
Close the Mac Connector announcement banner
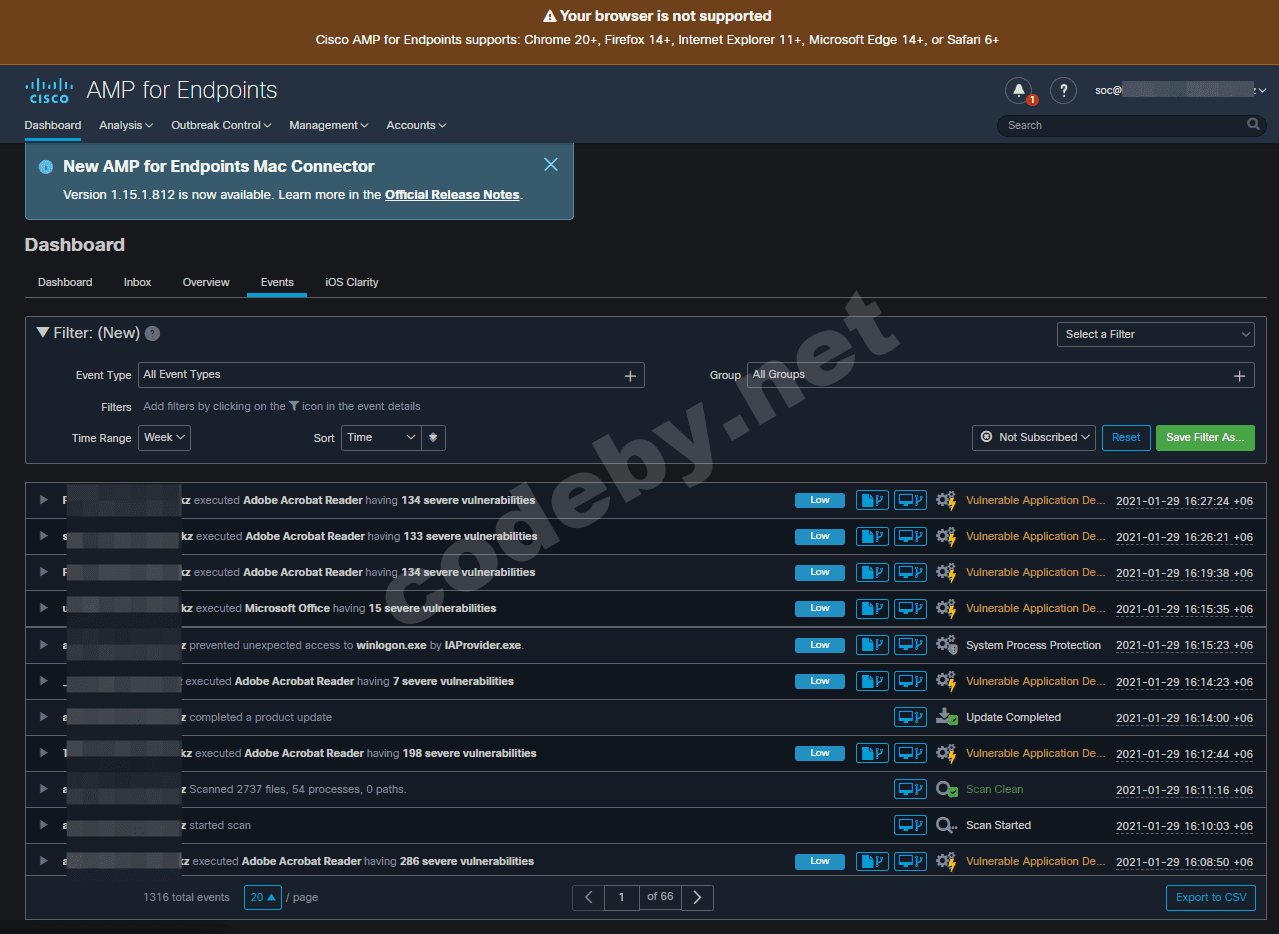pyautogui.click(x=551, y=164)
